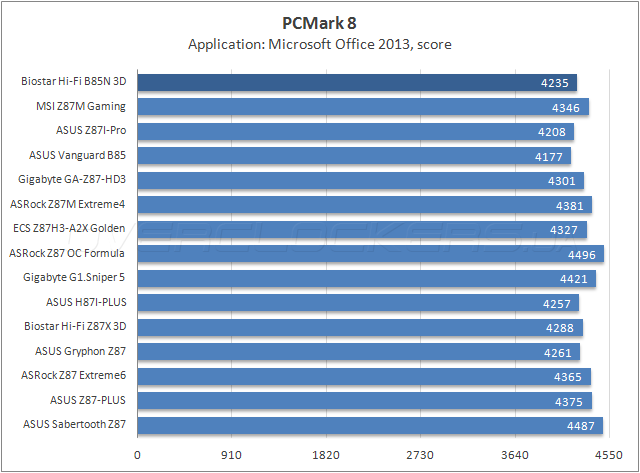Click the ASUS H87I-PLUS label
The height and width of the screenshot is (473, 640).
[x=86, y=302]
